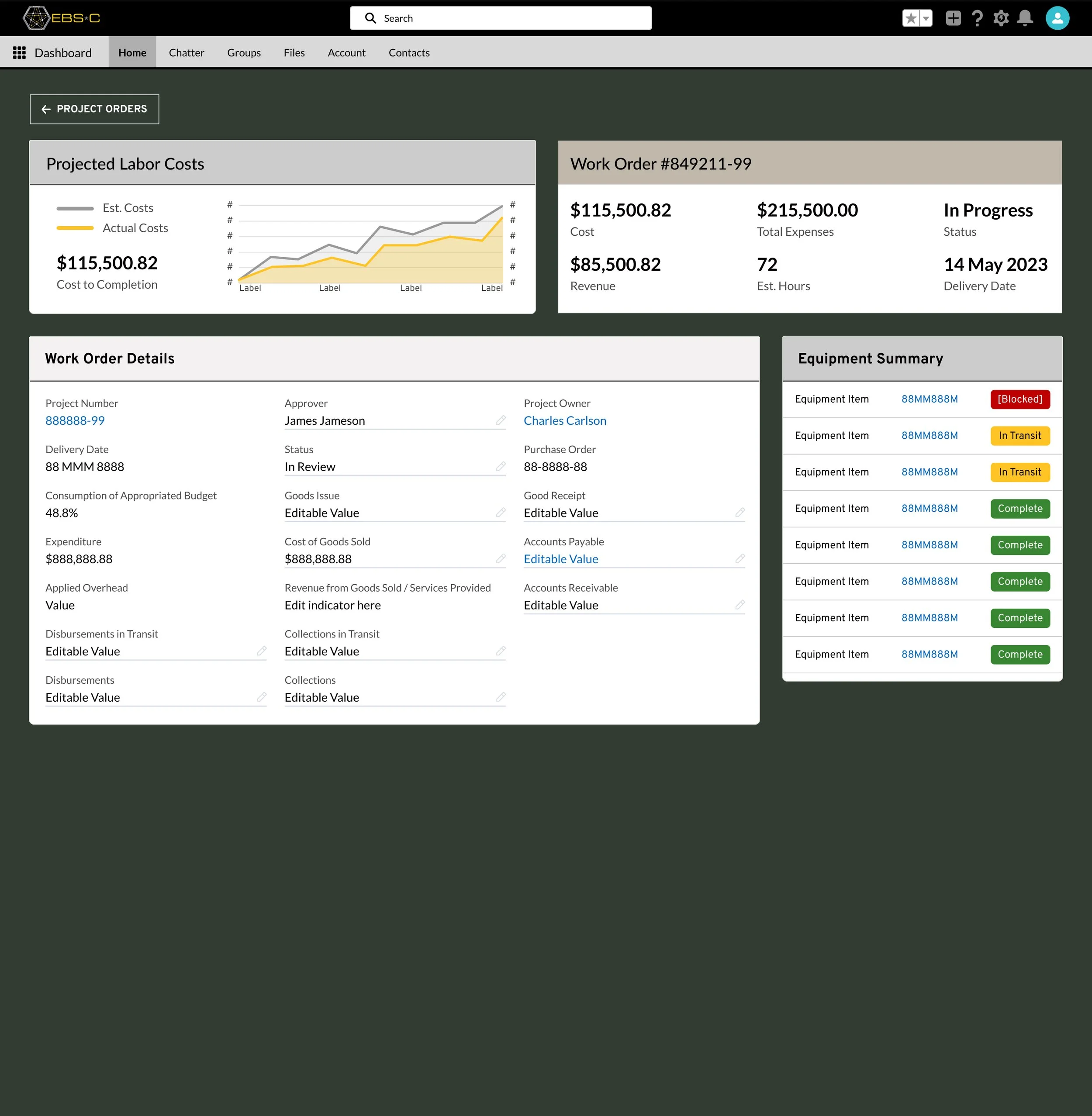
Task: Click the Work Order #849211-99 title
Action: 661,164
